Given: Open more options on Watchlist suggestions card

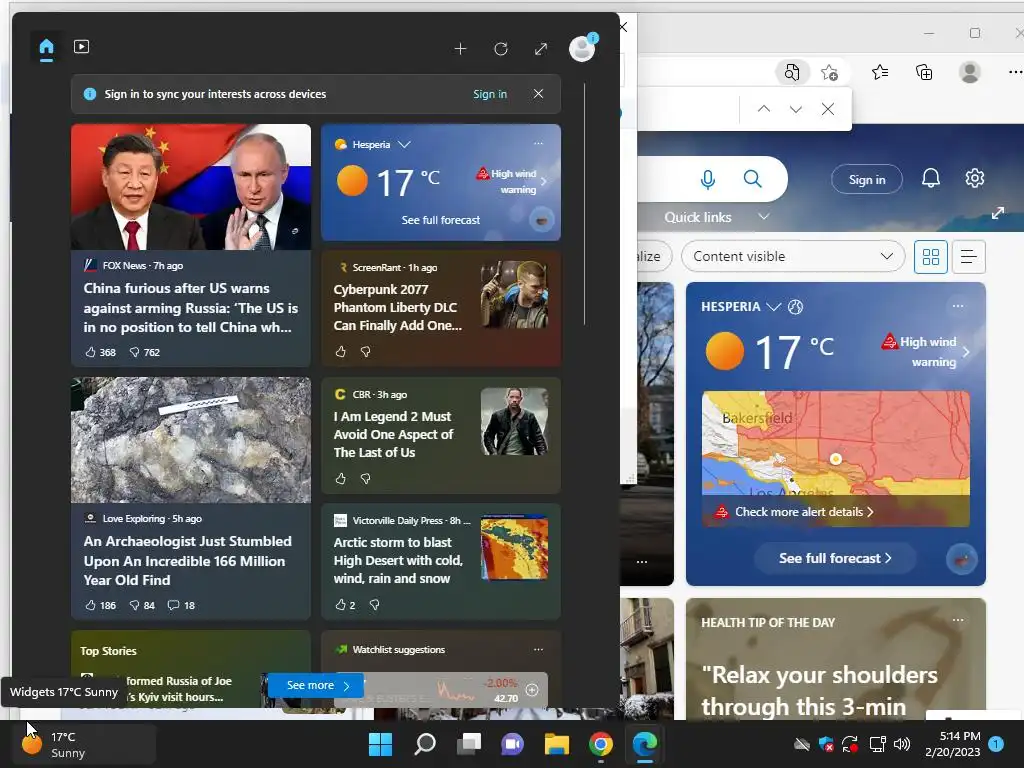Looking at the screenshot, I should tap(538, 649).
